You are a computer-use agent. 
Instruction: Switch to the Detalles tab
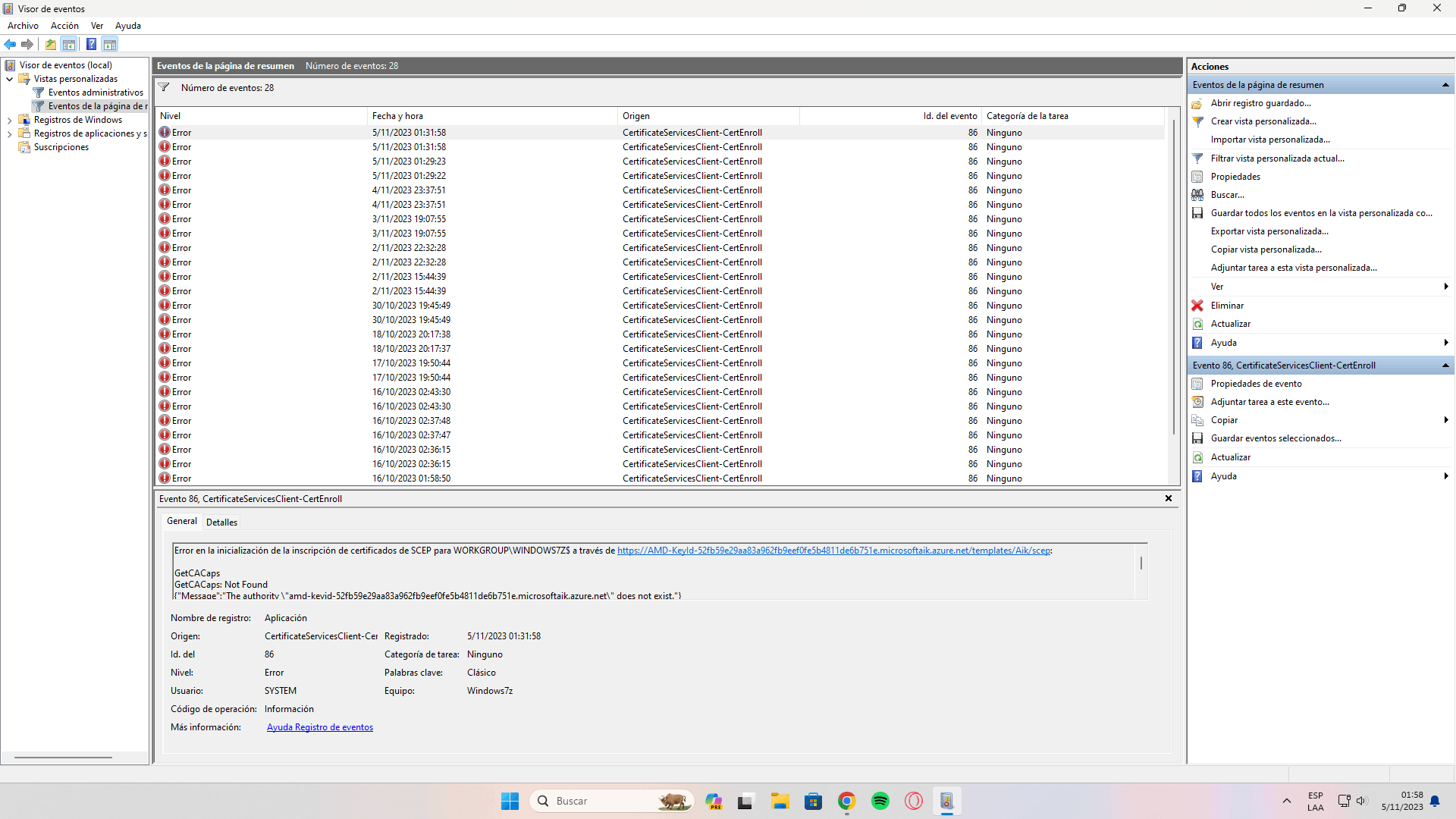tap(221, 522)
